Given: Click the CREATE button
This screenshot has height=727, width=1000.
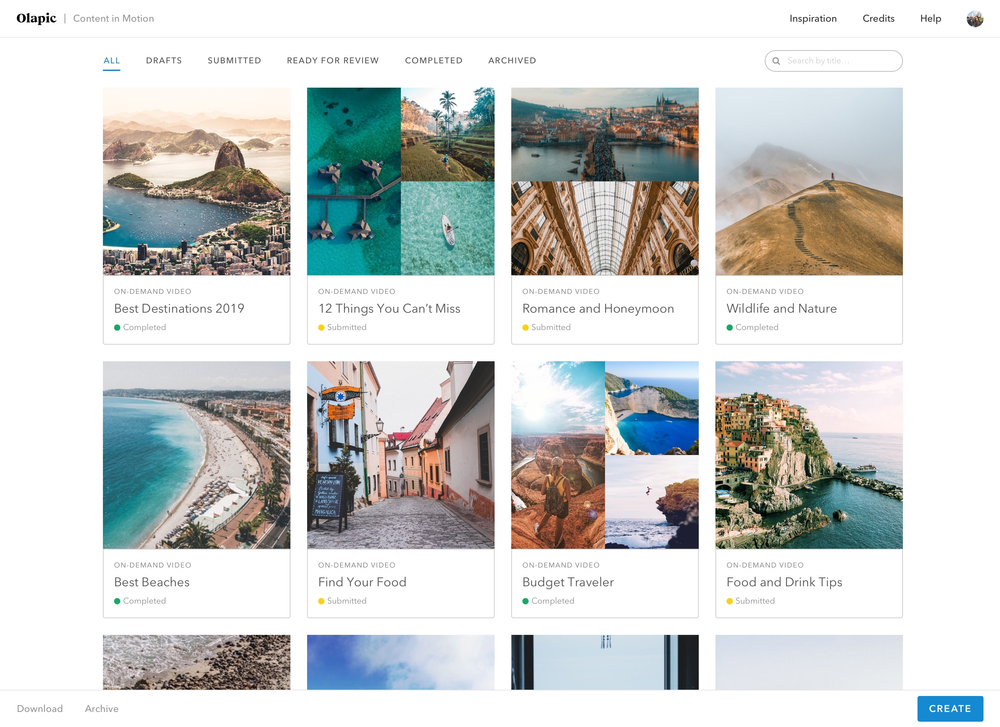Looking at the screenshot, I should 950,709.
